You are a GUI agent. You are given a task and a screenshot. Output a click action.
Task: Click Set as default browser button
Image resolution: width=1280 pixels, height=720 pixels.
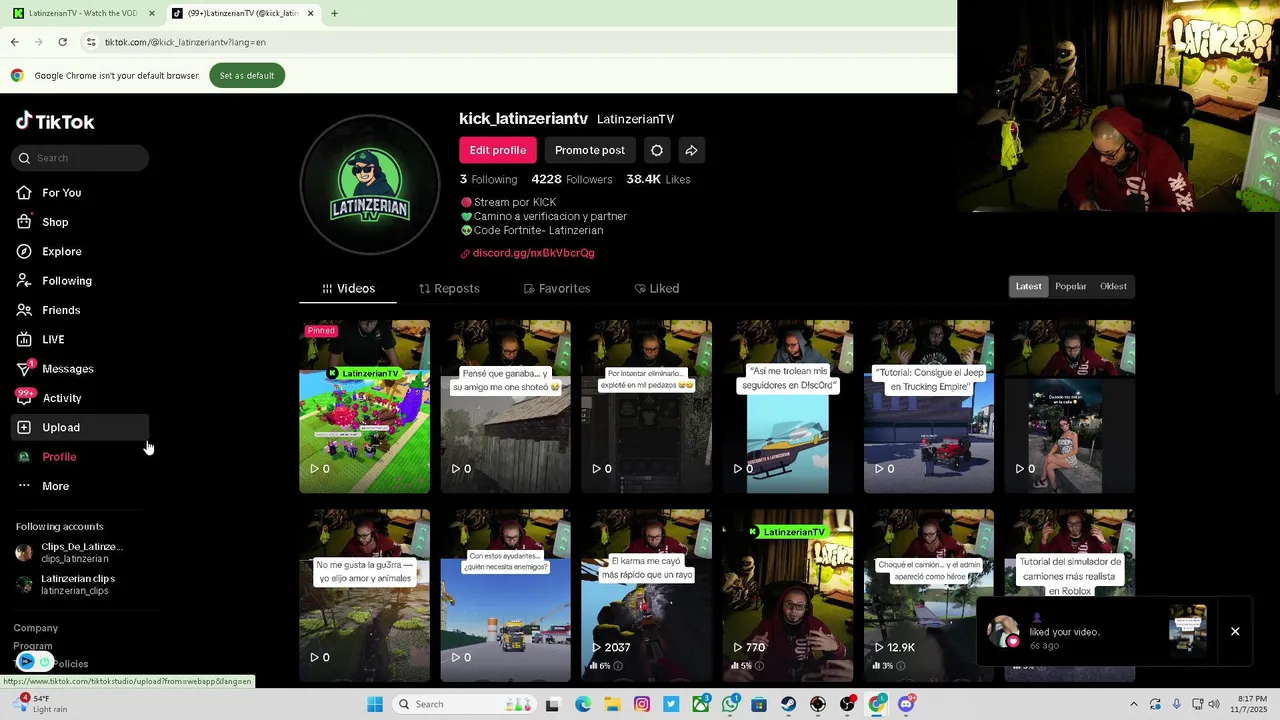(x=247, y=75)
